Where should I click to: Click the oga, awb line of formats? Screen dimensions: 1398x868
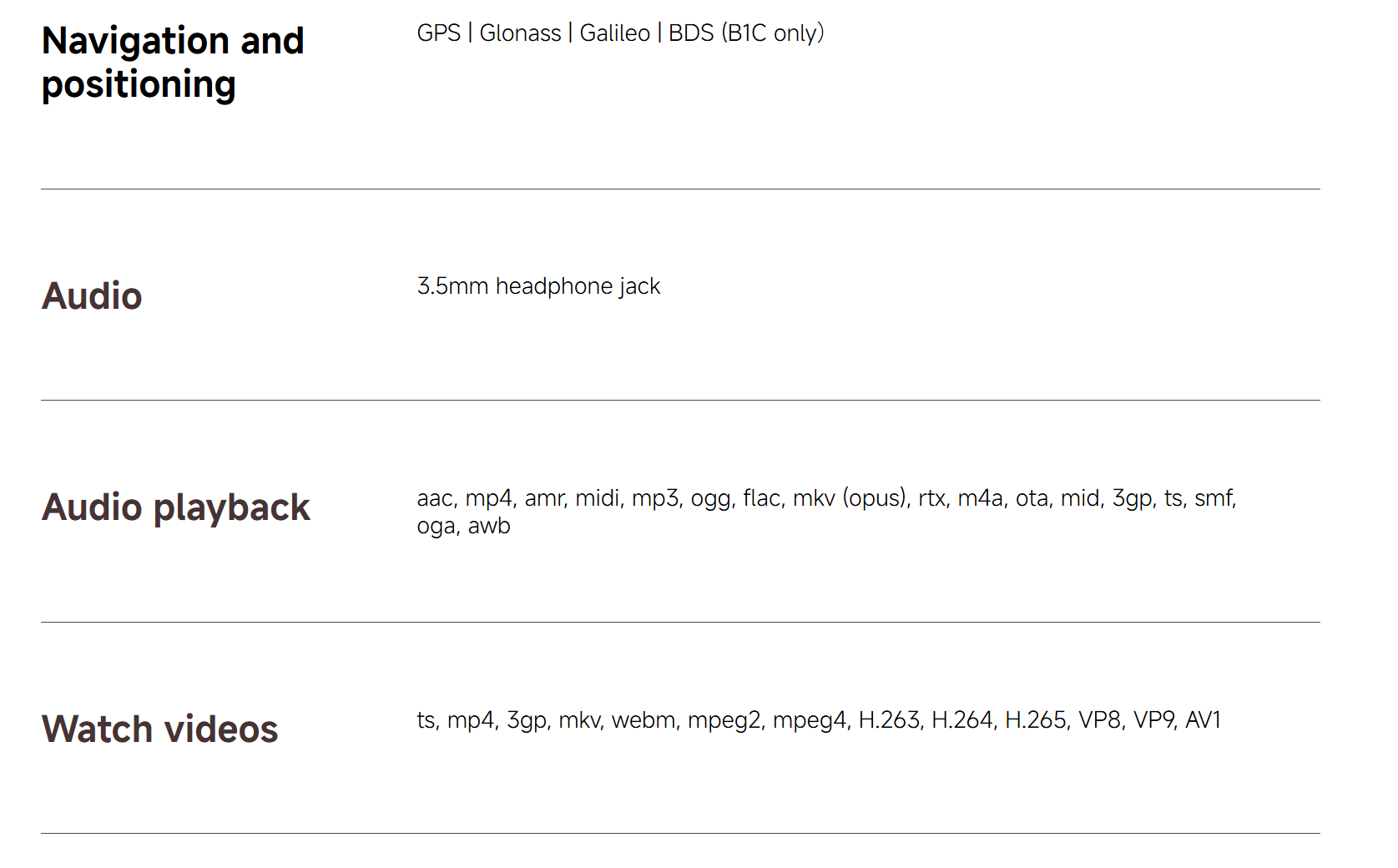[464, 527]
